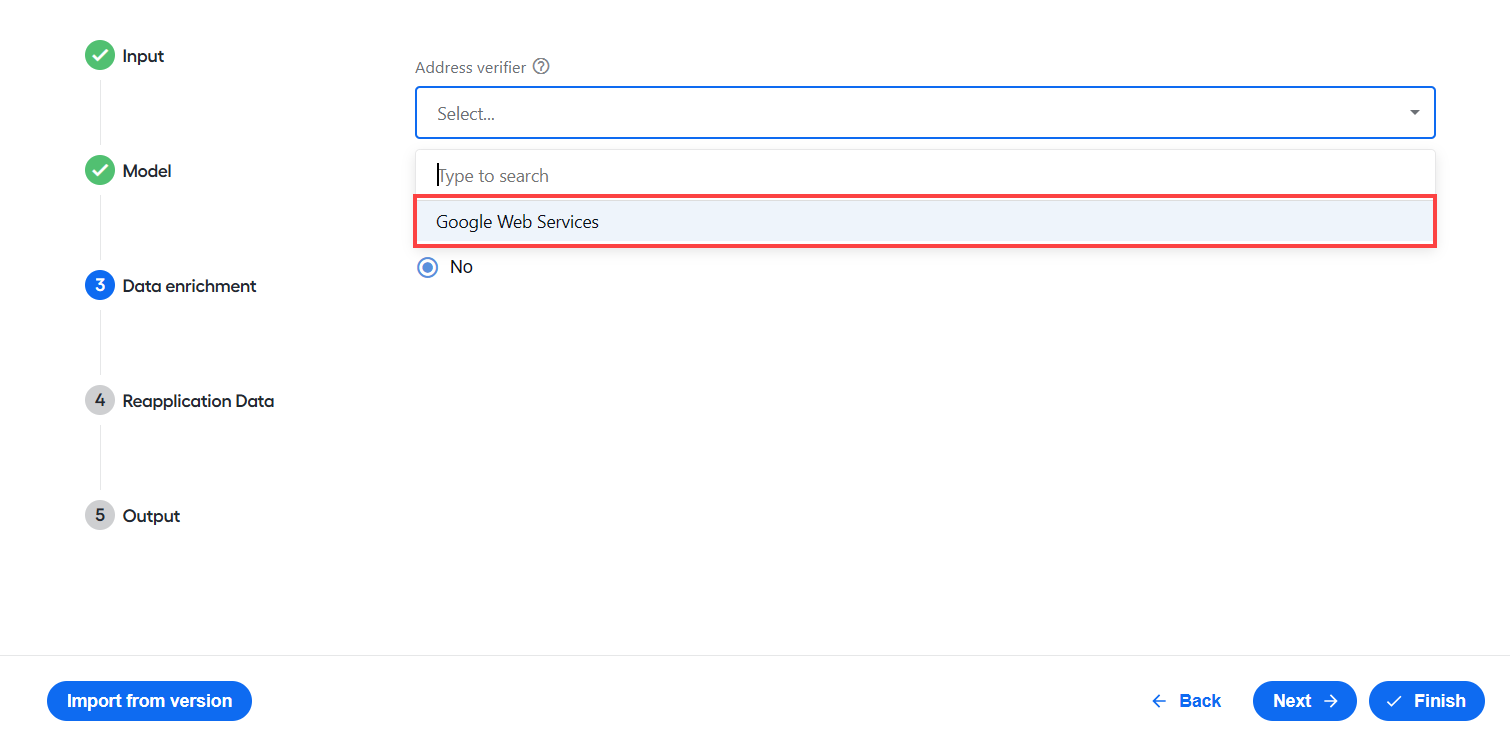Click the Finish button

point(1426,701)
